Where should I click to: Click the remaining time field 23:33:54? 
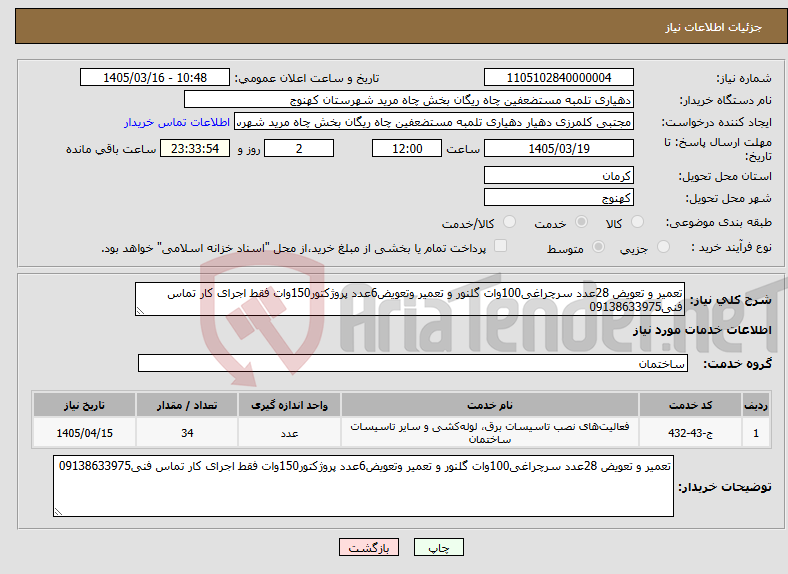(195, 148)
